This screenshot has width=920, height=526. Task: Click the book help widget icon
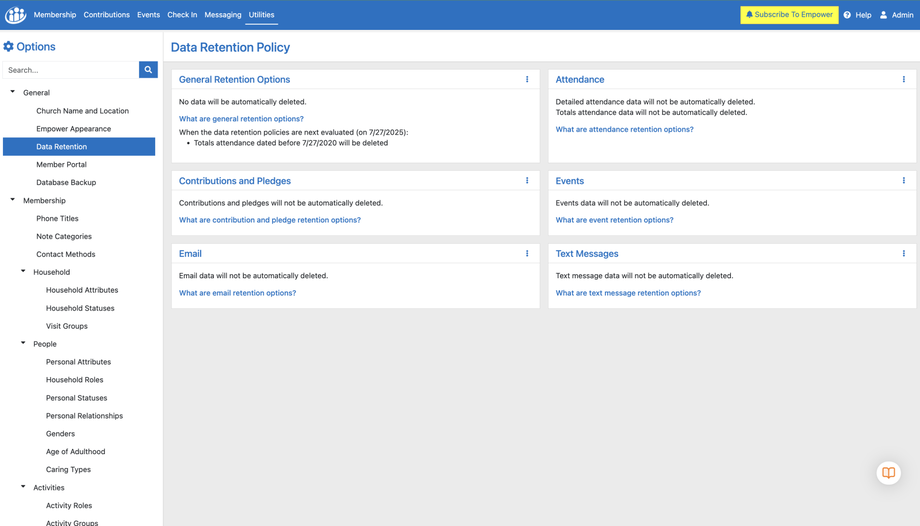click(x=888, y=473)
